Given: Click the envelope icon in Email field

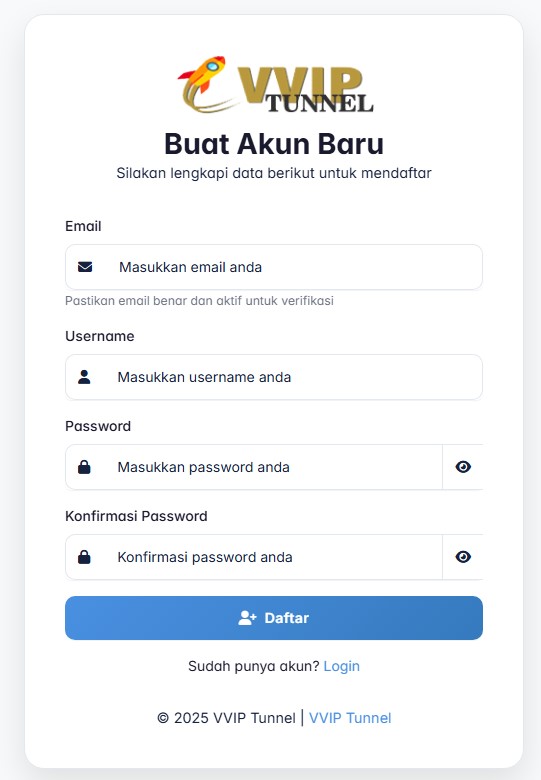Looking at the screenshot, I should (x=85, y=267).
